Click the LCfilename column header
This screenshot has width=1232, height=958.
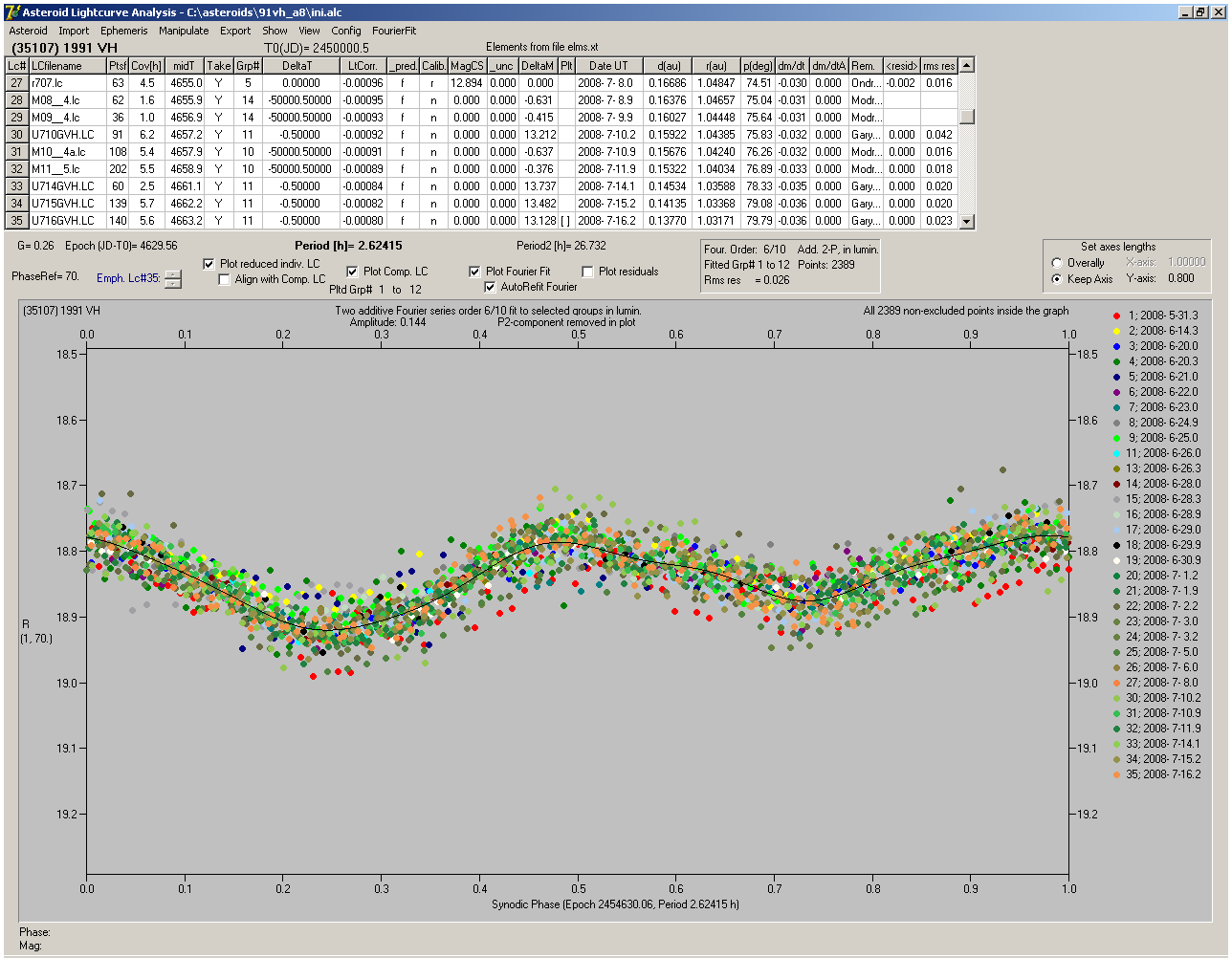(66, 66)
